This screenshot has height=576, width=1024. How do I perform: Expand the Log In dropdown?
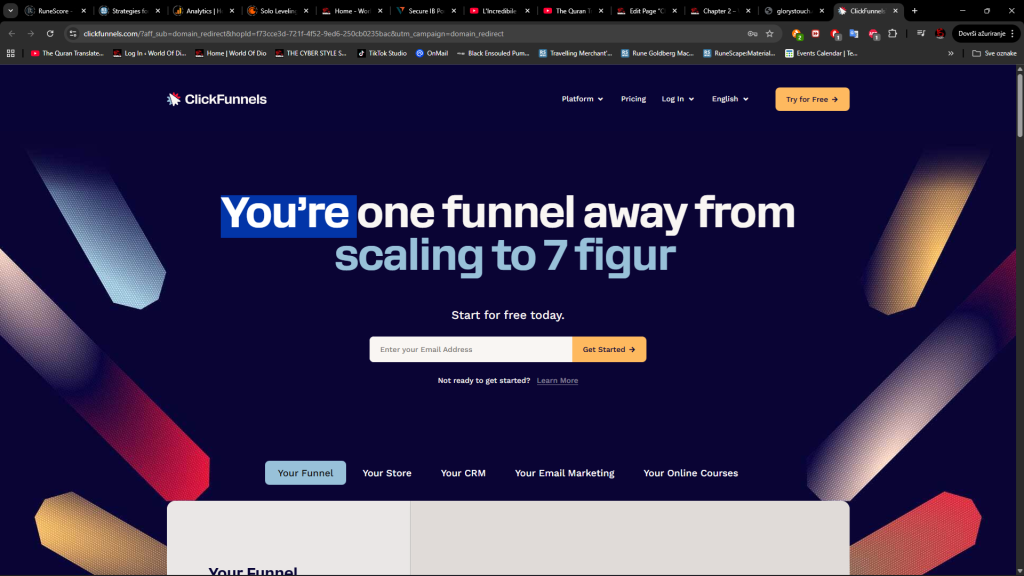[677, 99]
